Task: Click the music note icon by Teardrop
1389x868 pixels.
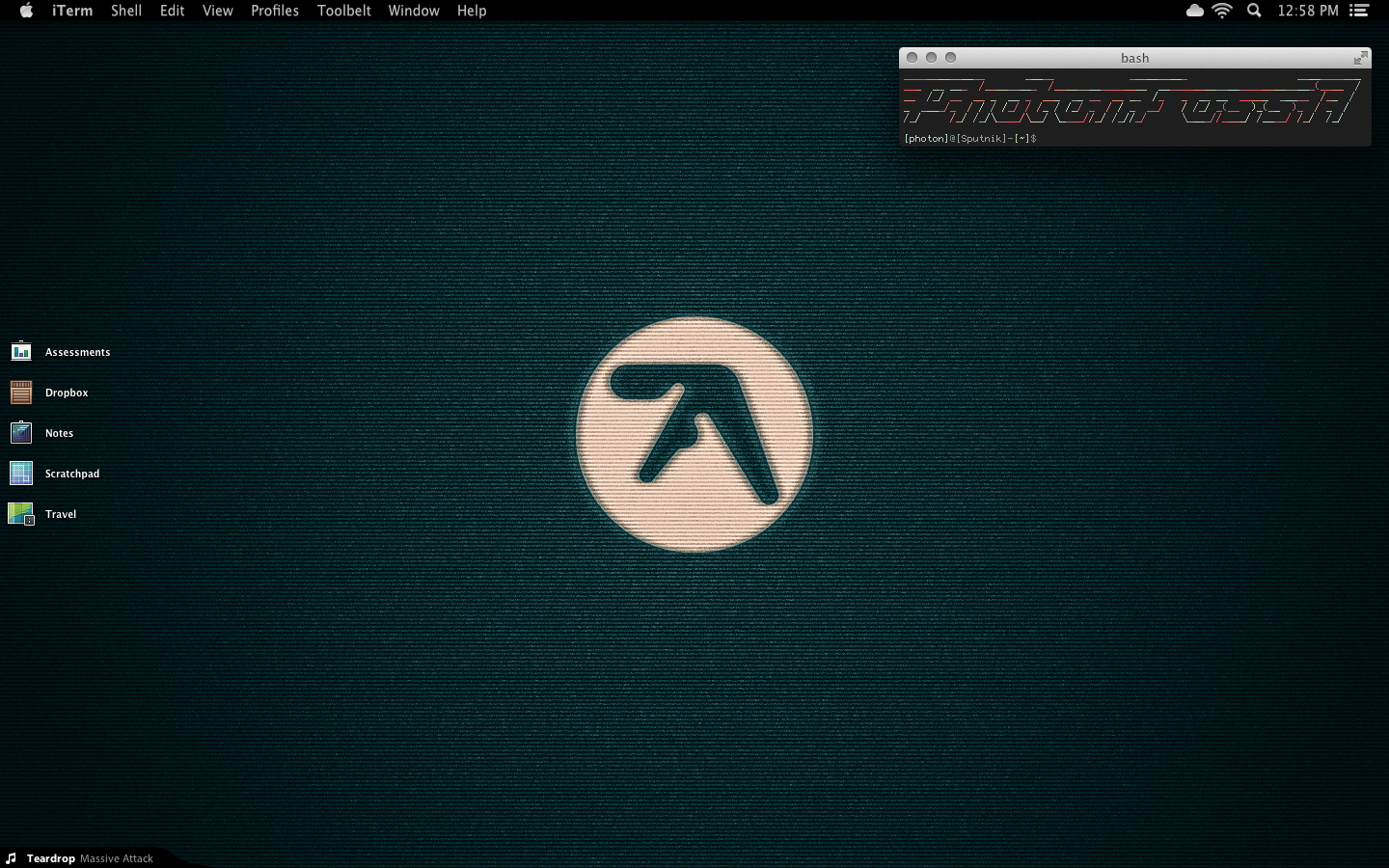Action: tap(12, 858)
